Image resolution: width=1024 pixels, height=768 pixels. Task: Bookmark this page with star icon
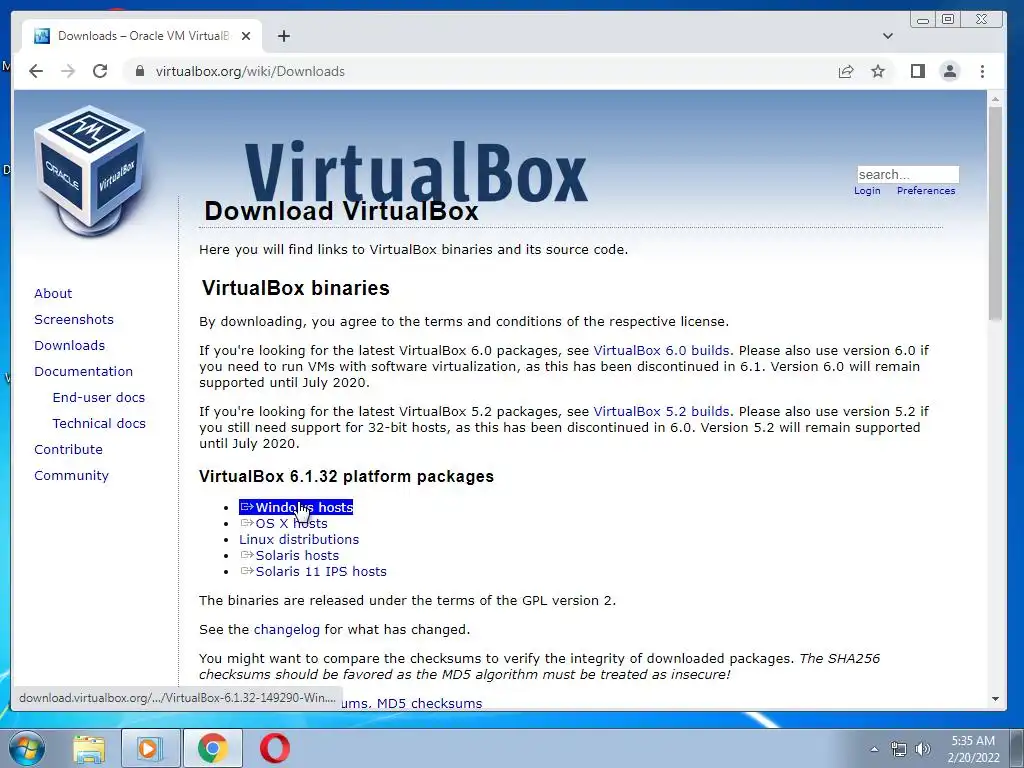click(x=878, y=71)
